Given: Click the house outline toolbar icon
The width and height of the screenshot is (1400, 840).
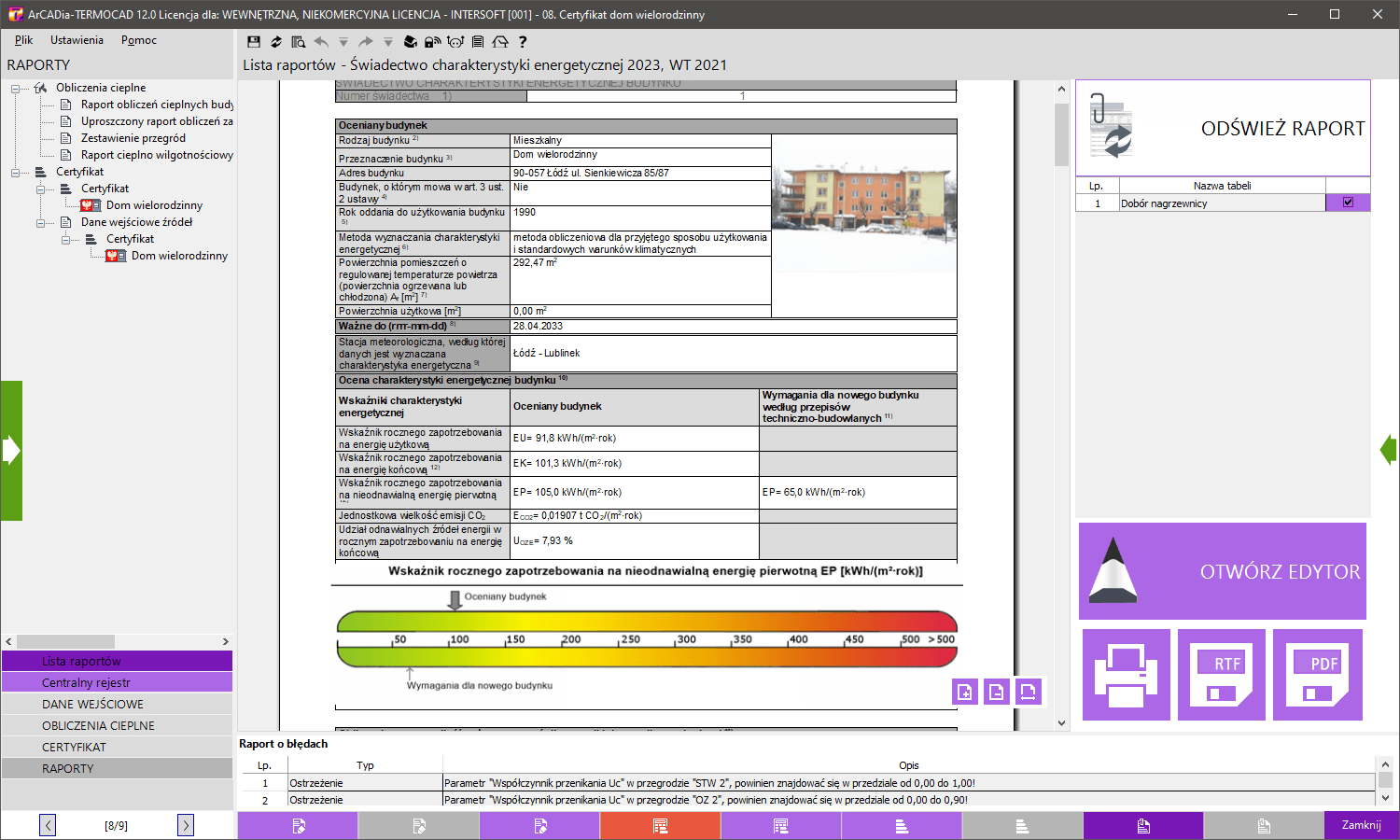Looking at the screenshot, I should point(500,42).
